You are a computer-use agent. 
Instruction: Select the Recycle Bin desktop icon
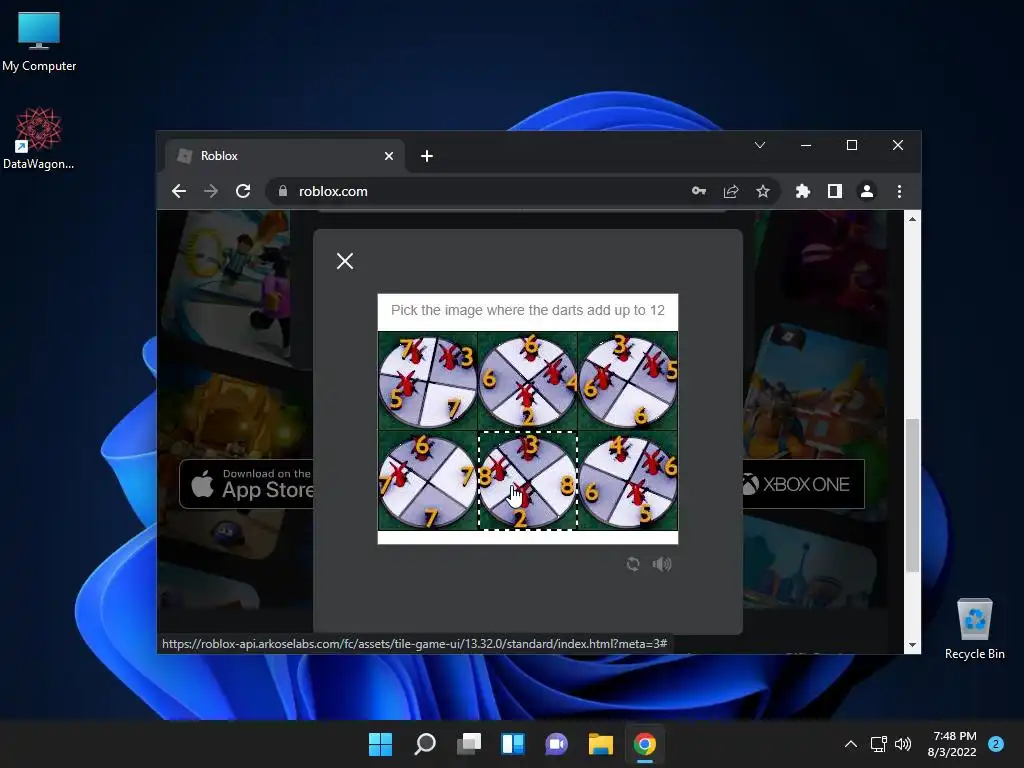click(974, 629)
